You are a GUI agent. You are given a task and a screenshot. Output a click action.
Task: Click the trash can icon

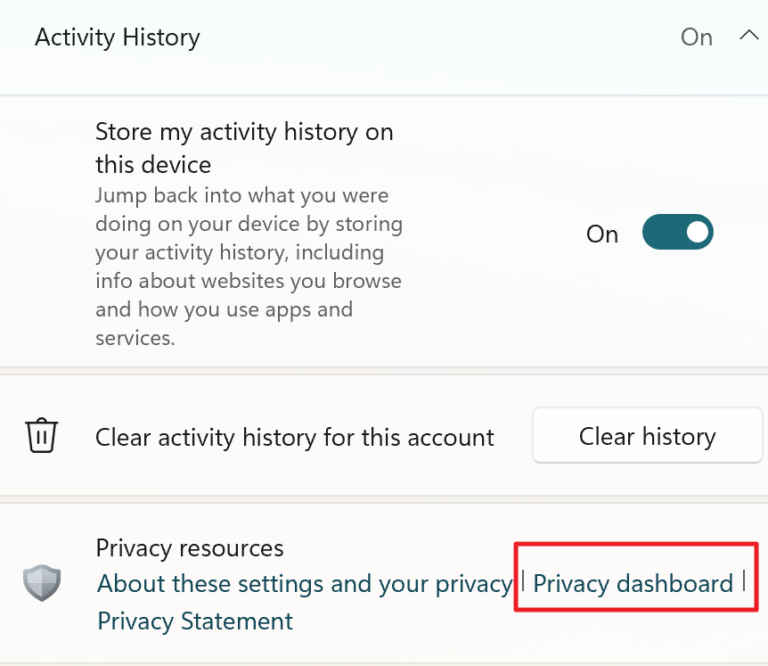point(42,435)
